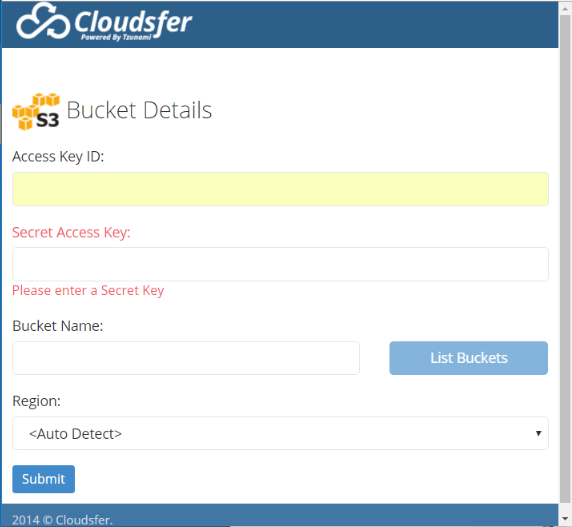The image size is (572, 527).
Task: Click the '2014 © Cloudsfer.' footer text
Action: click(62, 520)
